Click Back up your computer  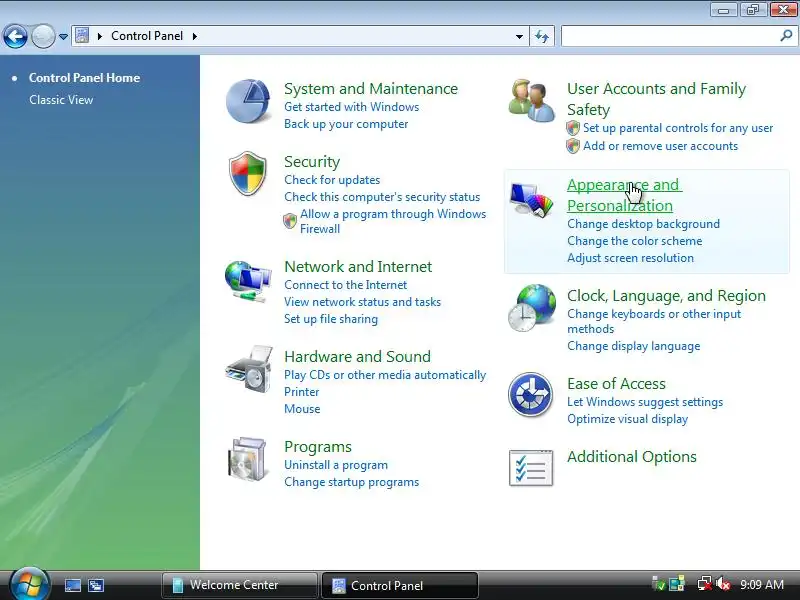[346, 124]
